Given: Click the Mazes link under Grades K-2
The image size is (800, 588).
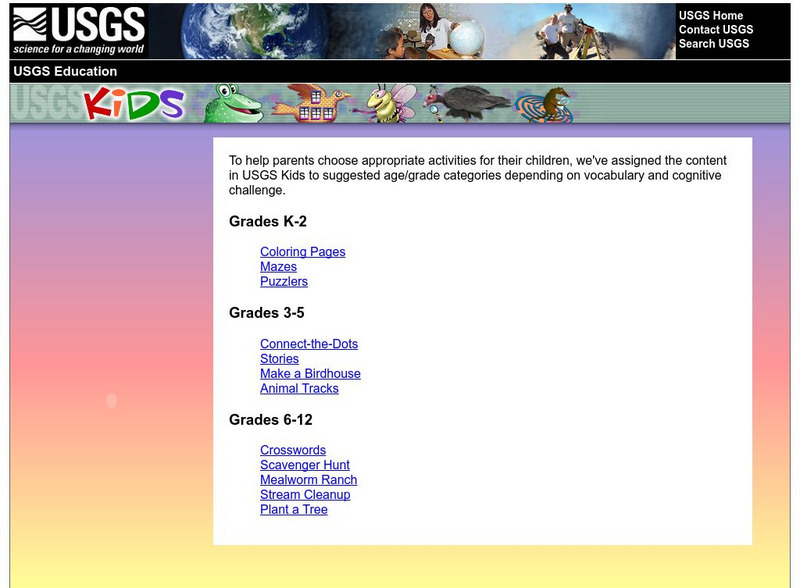Looking at the screenshot, I should (x=278, y=267).
